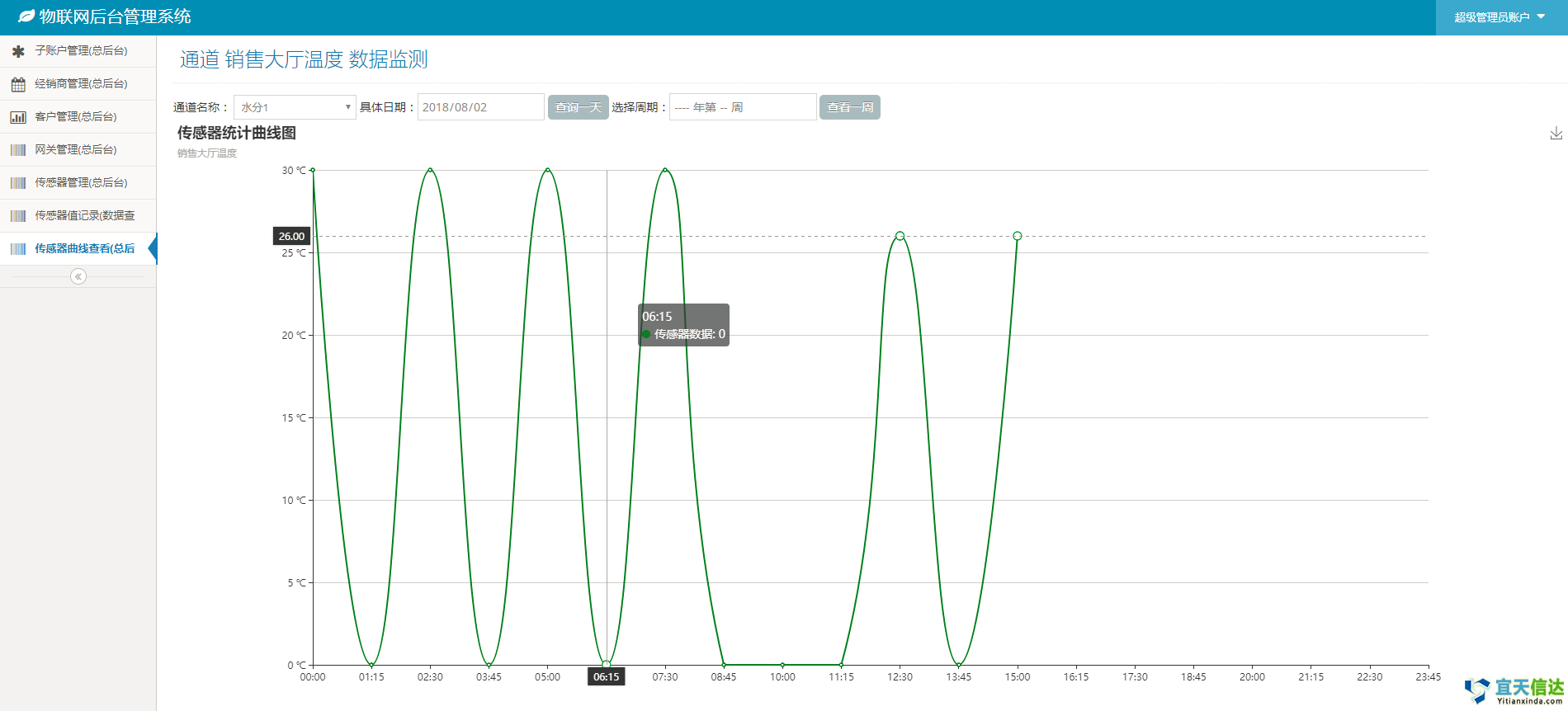The height and width of the screenshot is (711, 1568).
Task: Click the 物联网后台管理系统 title
Action: [x=115, y=16]
